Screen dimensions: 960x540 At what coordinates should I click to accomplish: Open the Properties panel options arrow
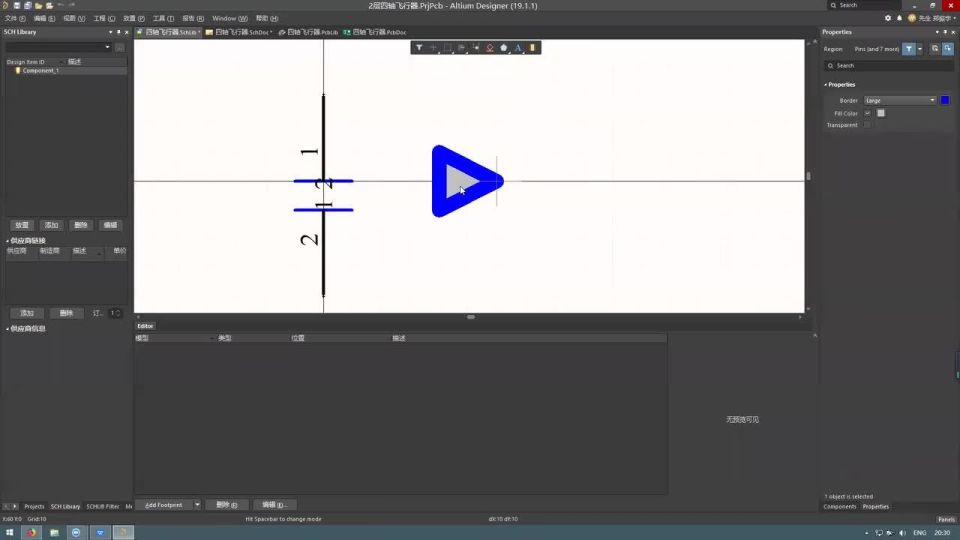[x=937, y=32]
